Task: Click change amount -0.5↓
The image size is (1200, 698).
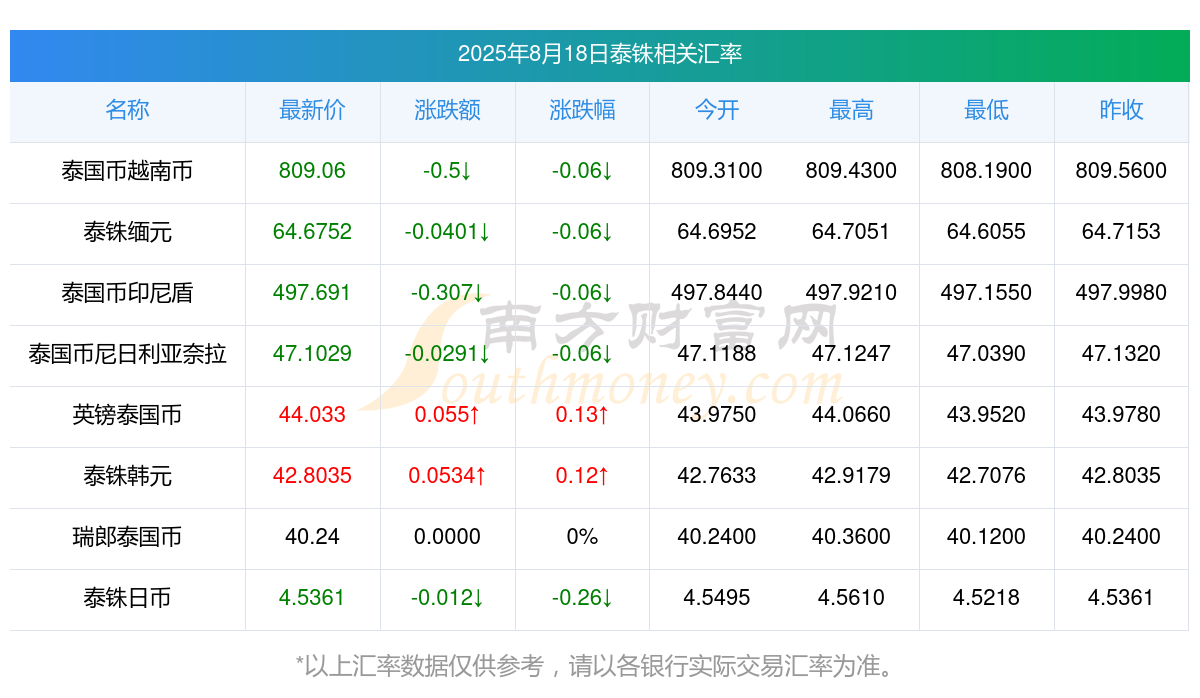Action: pyautogui.click(x=447, y=171)
